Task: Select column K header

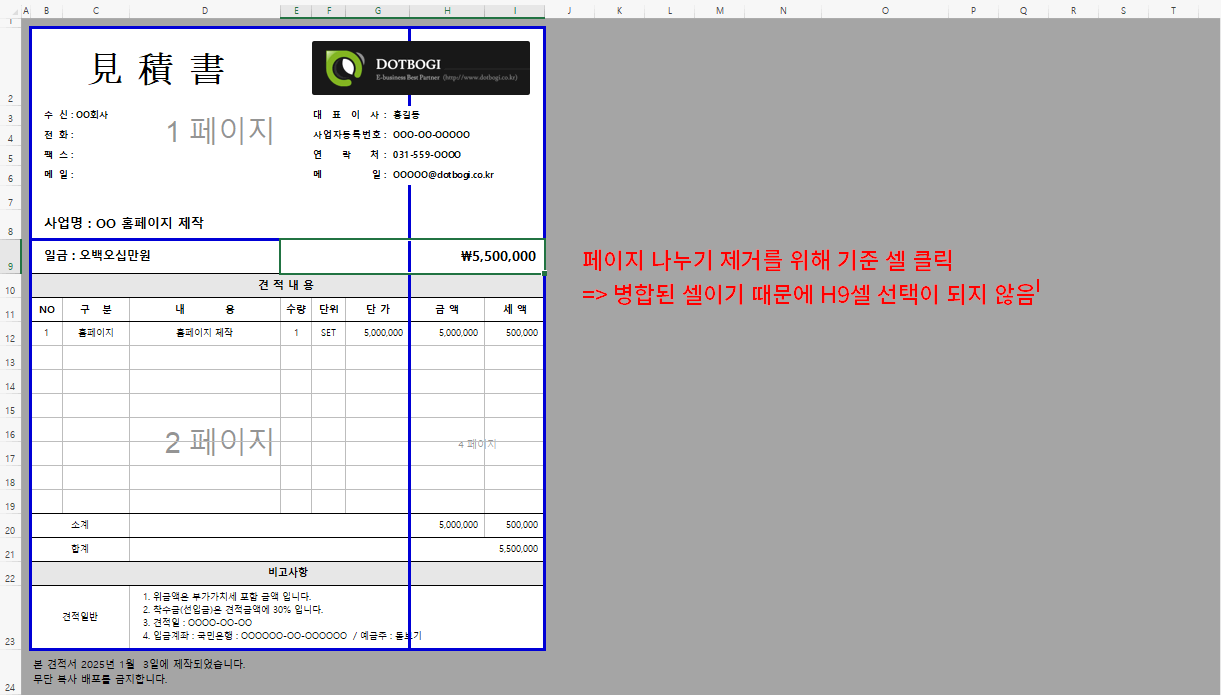Action: (x=619, y=10)
